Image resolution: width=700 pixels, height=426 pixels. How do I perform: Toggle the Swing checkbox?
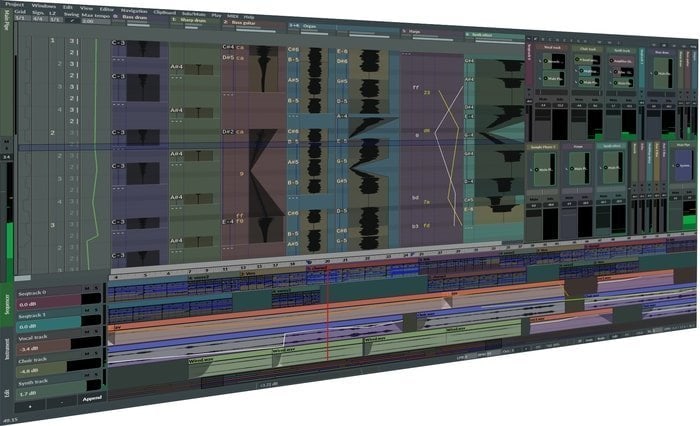click(x=71, y=20)
